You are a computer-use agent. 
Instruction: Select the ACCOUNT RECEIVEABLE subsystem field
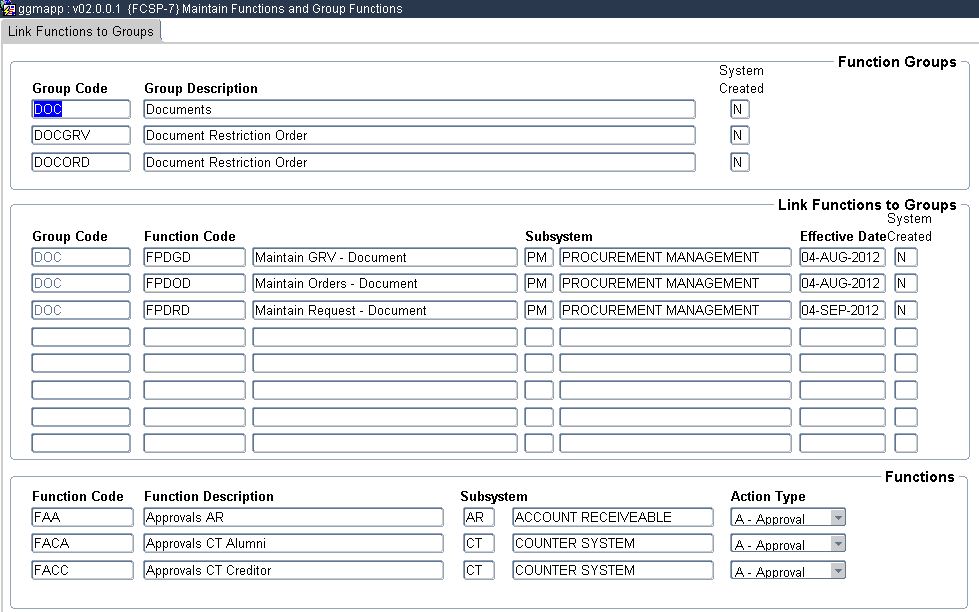612,517
